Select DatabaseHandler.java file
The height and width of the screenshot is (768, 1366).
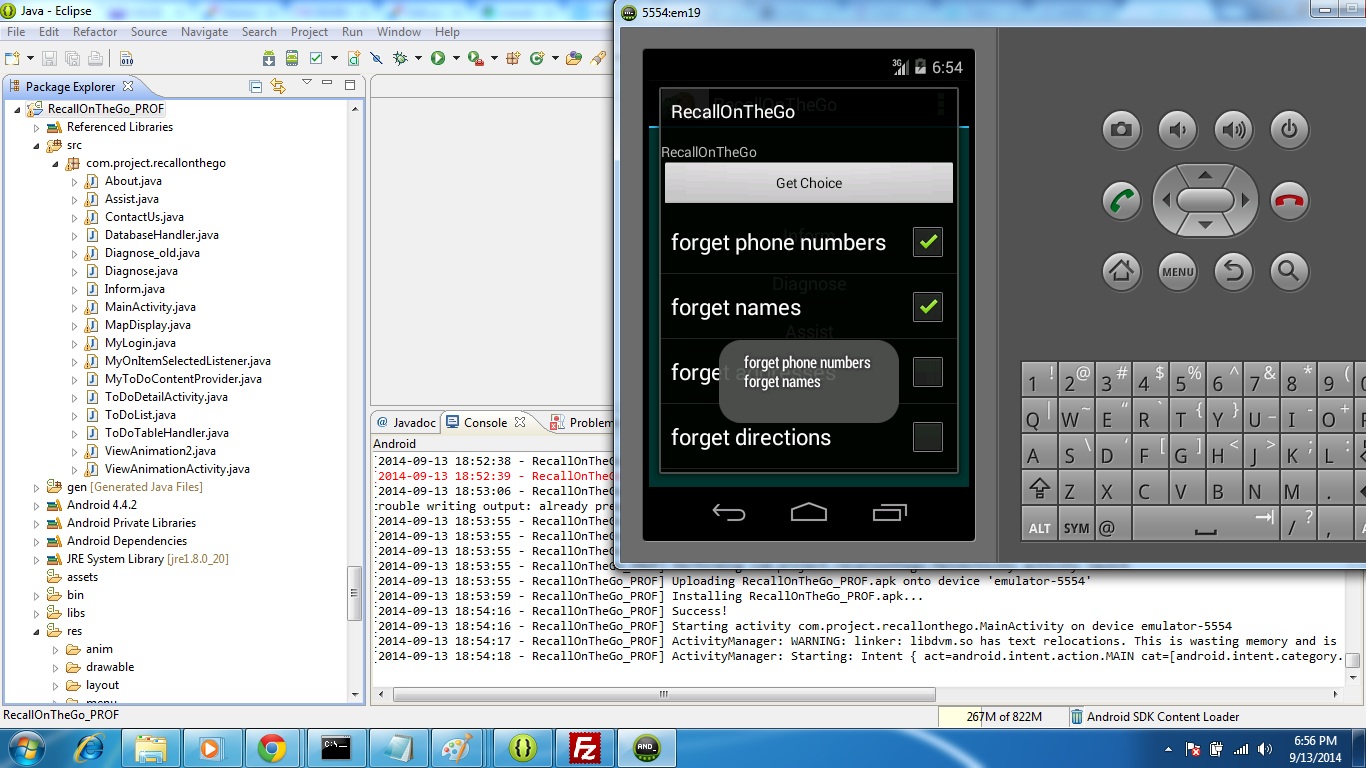click(x=161, y=235)
